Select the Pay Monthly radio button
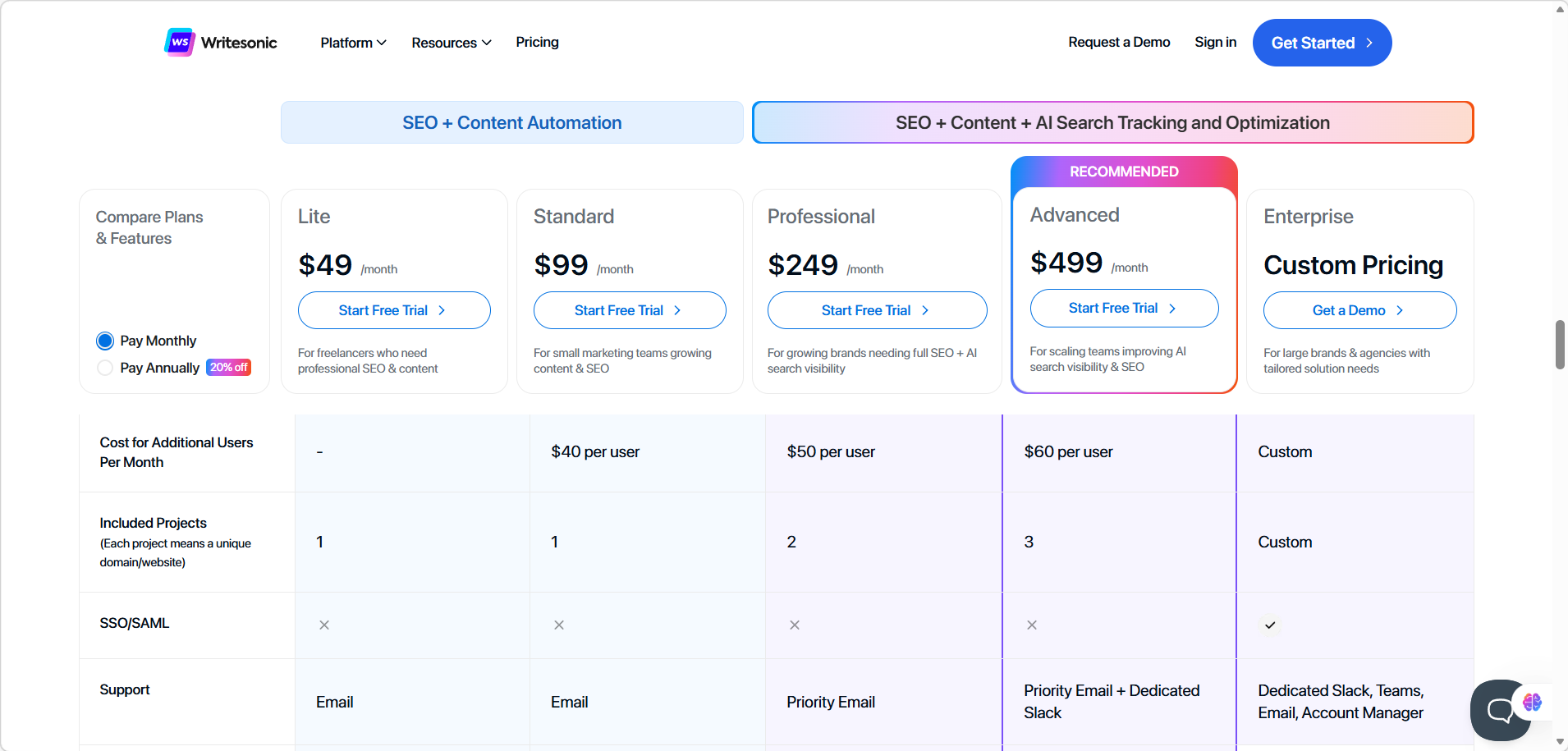Screen dimensions: 1568x751 105,341
